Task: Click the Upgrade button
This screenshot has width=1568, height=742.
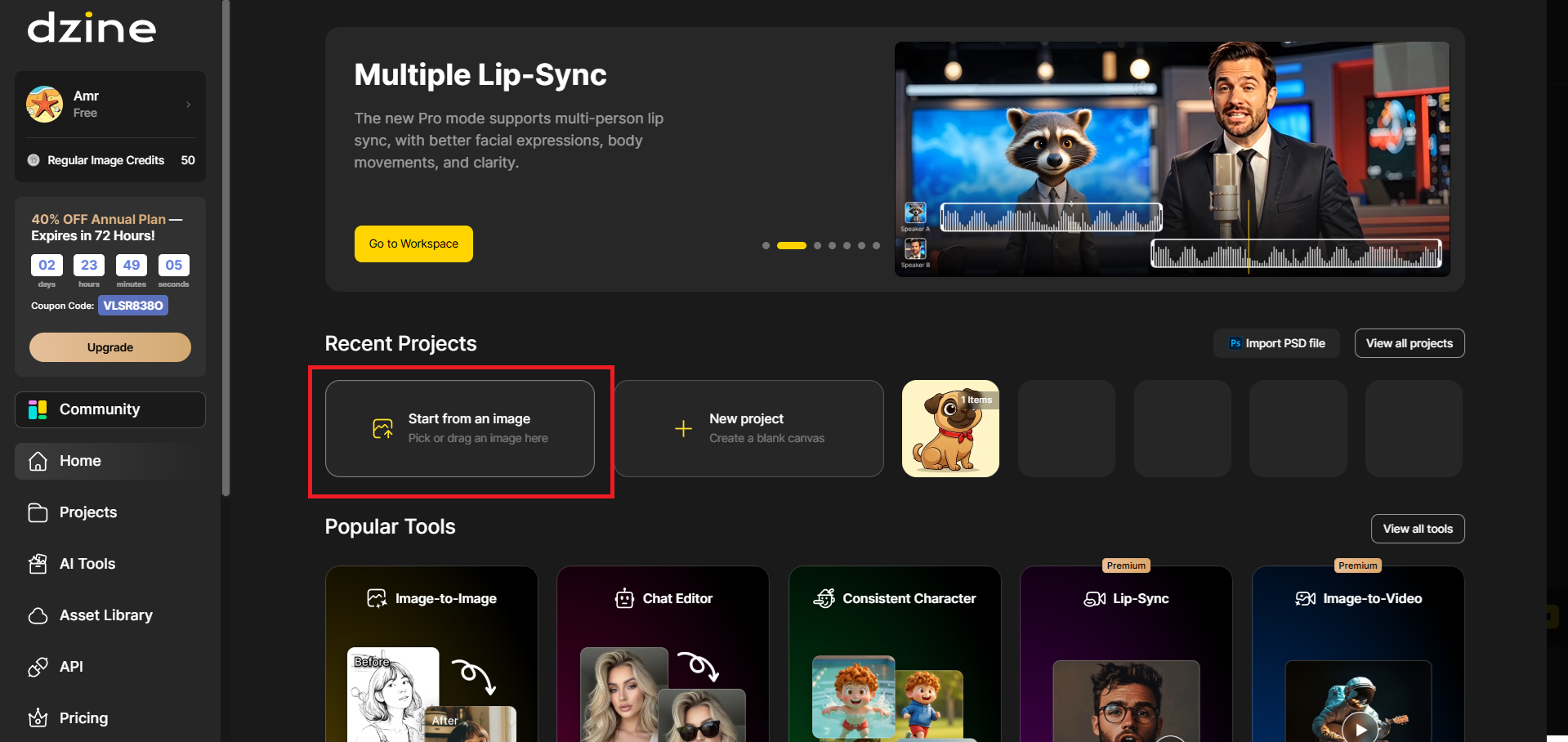Action: (110, 347)
